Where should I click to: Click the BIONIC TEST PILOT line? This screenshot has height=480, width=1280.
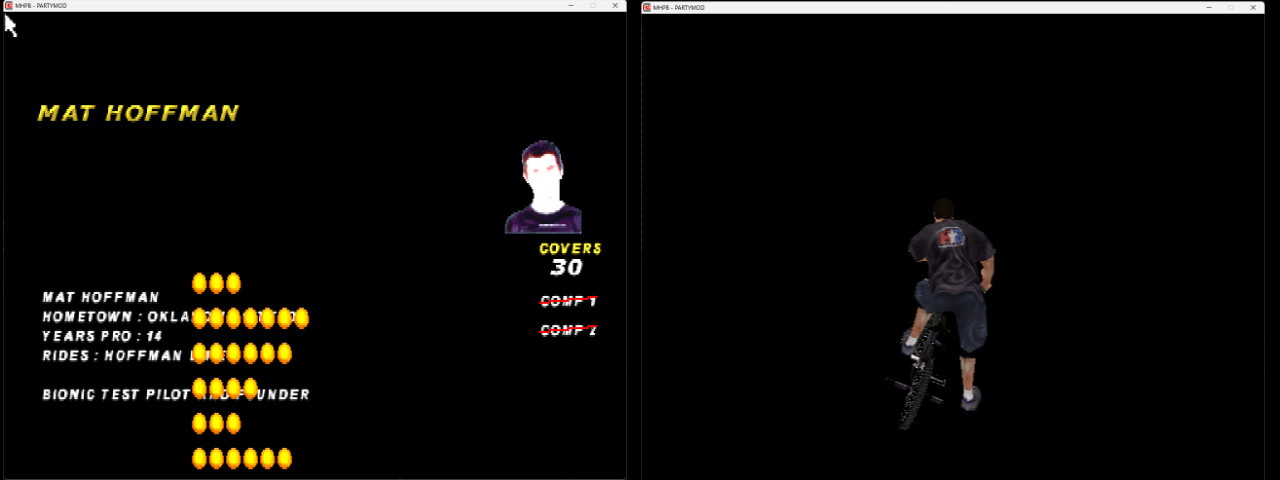(x=176, y=394)
